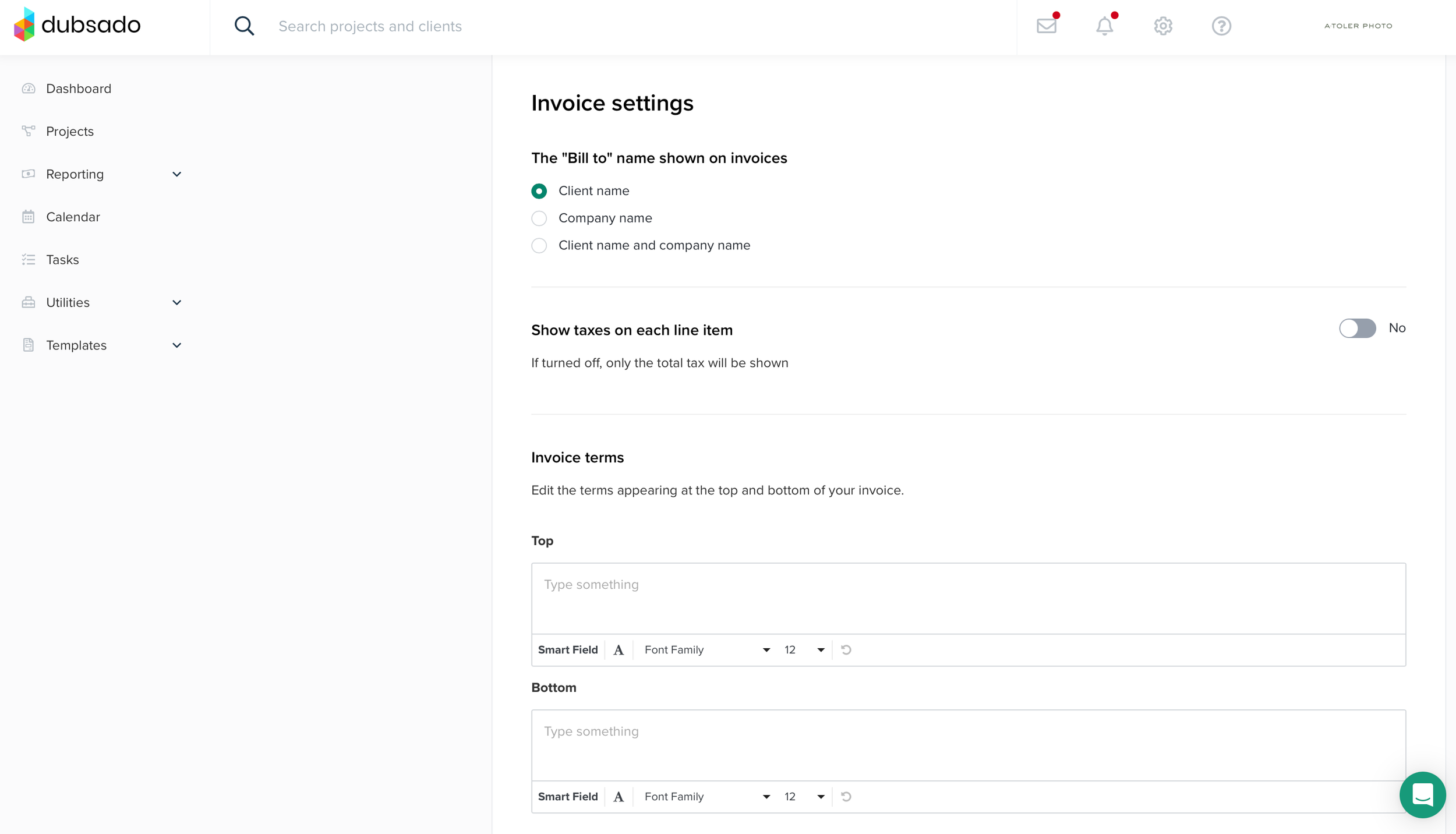Expand the Utilities menu chevron
The height and width of the screenshot is (834, 1456).
(177, 302)
